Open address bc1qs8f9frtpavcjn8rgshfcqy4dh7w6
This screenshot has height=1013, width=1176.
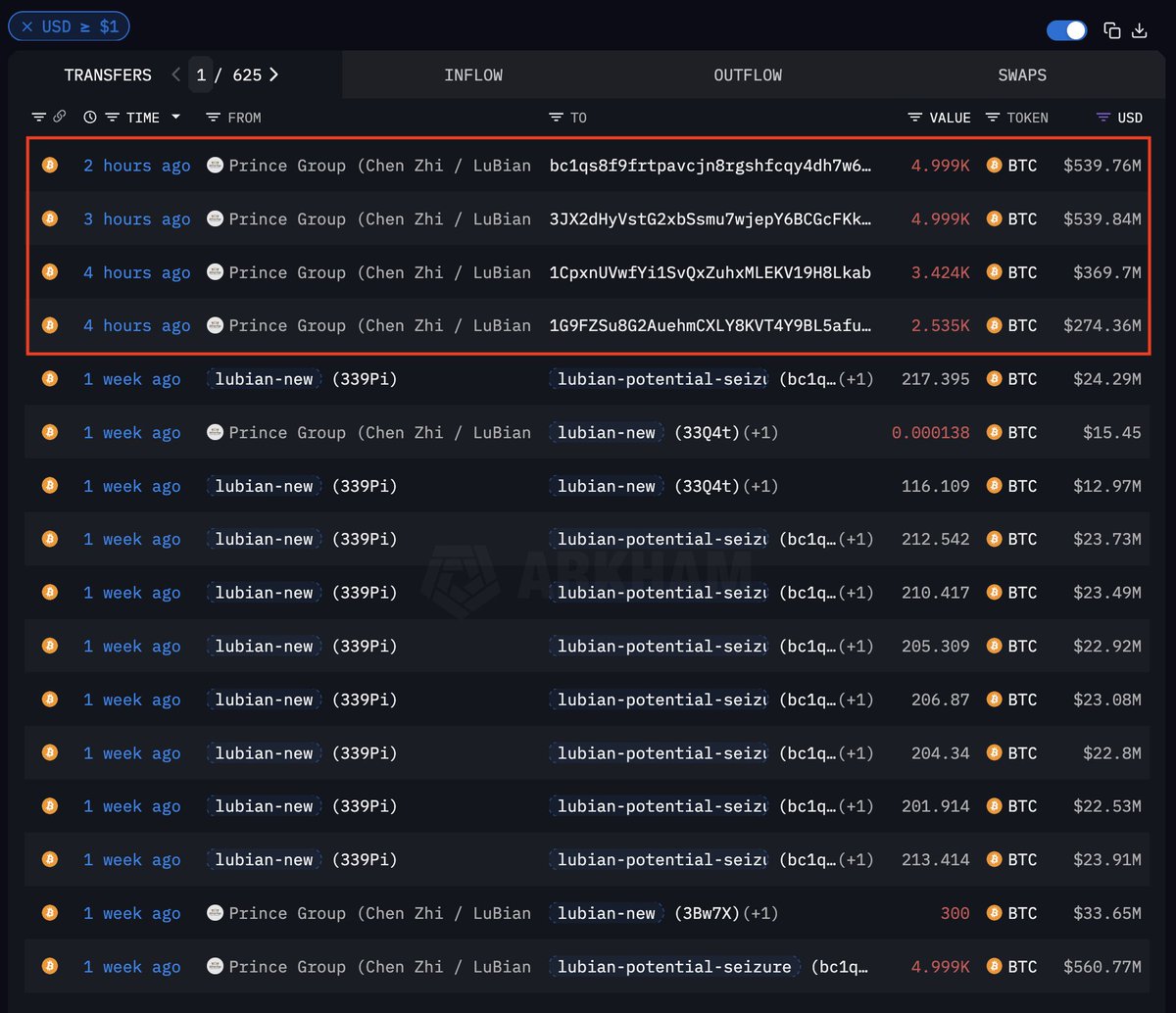(710, 166)
